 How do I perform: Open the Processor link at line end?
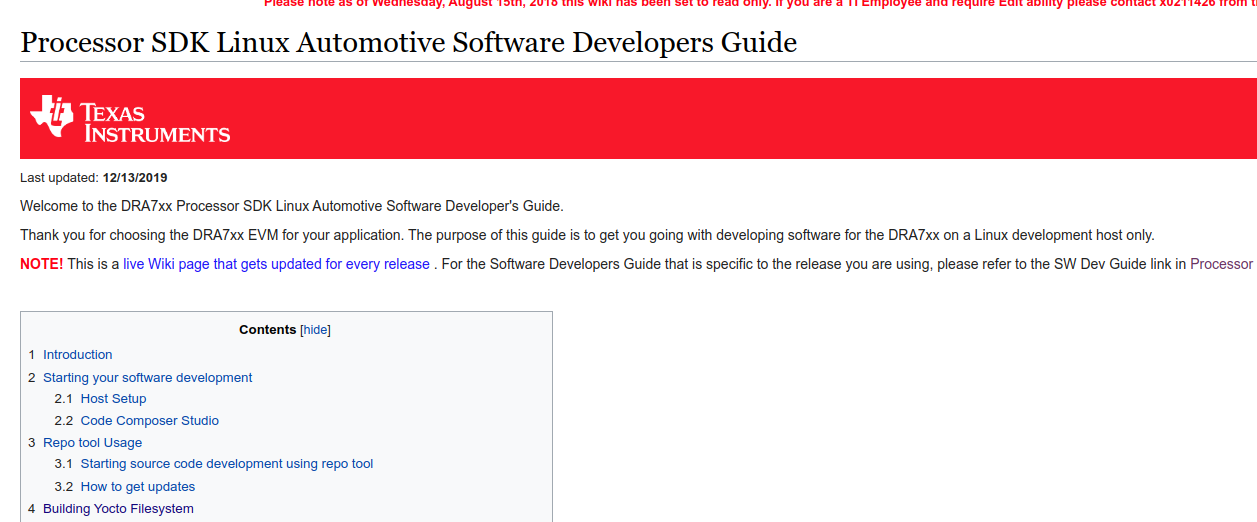tap(1221, 264)
